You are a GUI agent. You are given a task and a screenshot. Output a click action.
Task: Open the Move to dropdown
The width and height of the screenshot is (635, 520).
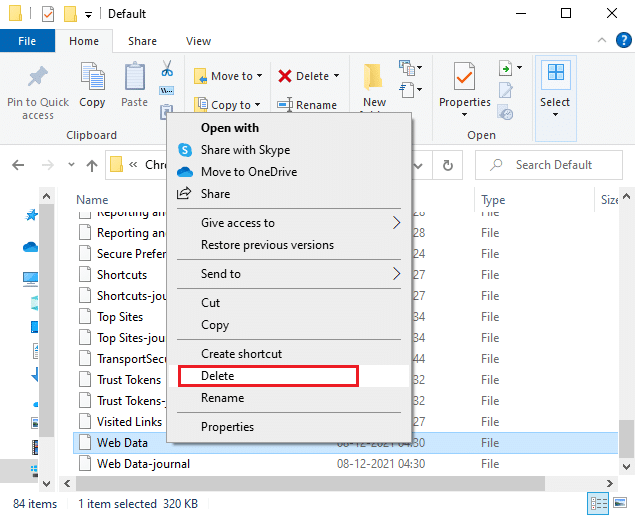(x=228, y=76)
